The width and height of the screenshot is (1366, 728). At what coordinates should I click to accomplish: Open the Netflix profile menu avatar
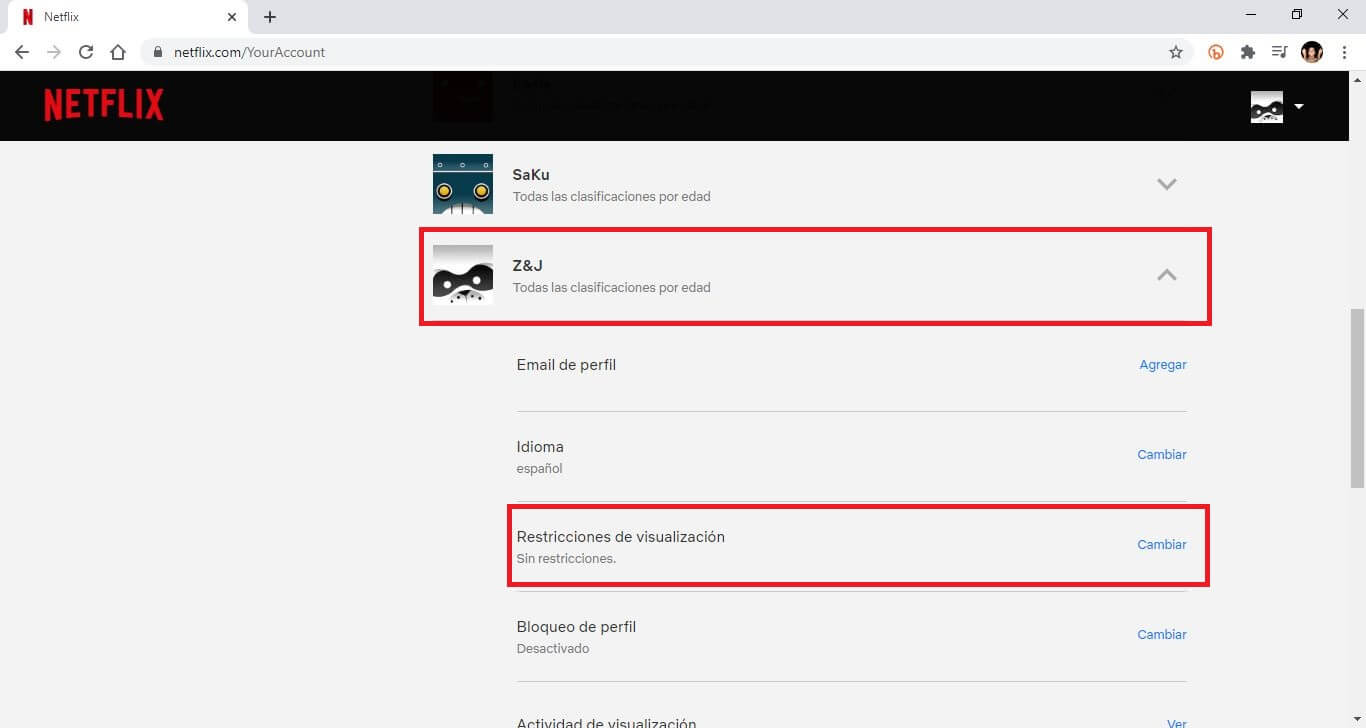tap(1267, 106)
